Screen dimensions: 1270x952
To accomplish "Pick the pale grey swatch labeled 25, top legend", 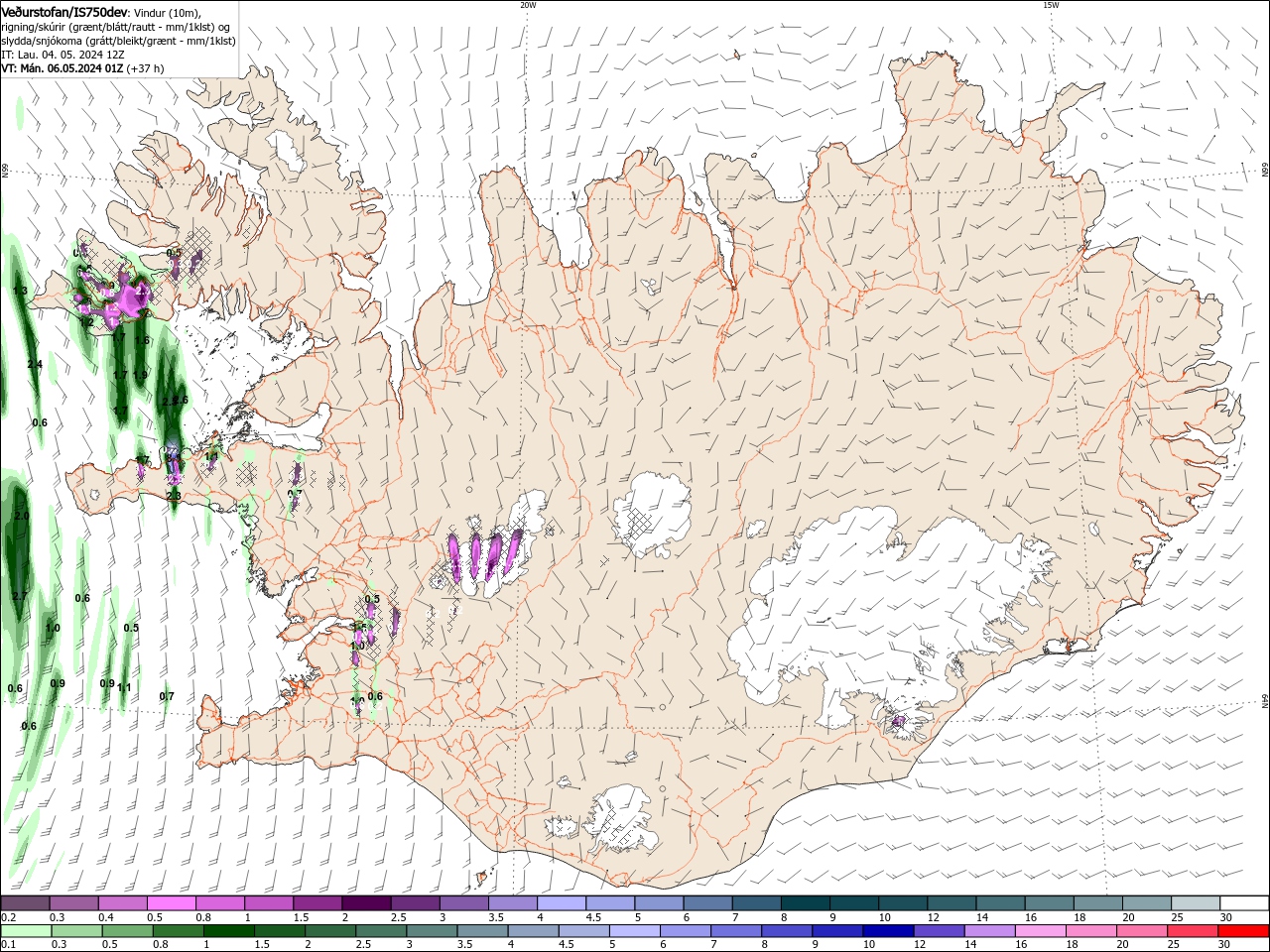I will click(x=1195, y=903).
